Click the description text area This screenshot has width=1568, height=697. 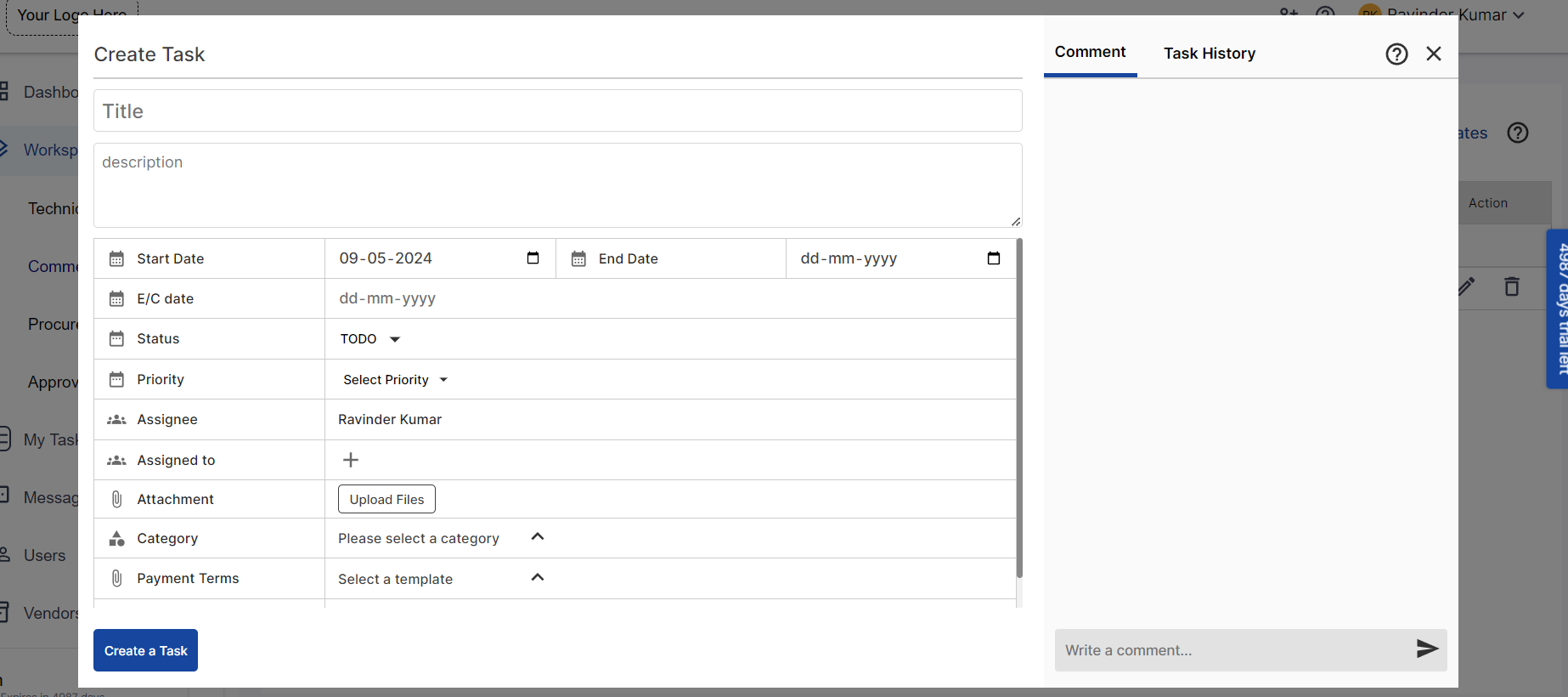click(x=558, y=184)
